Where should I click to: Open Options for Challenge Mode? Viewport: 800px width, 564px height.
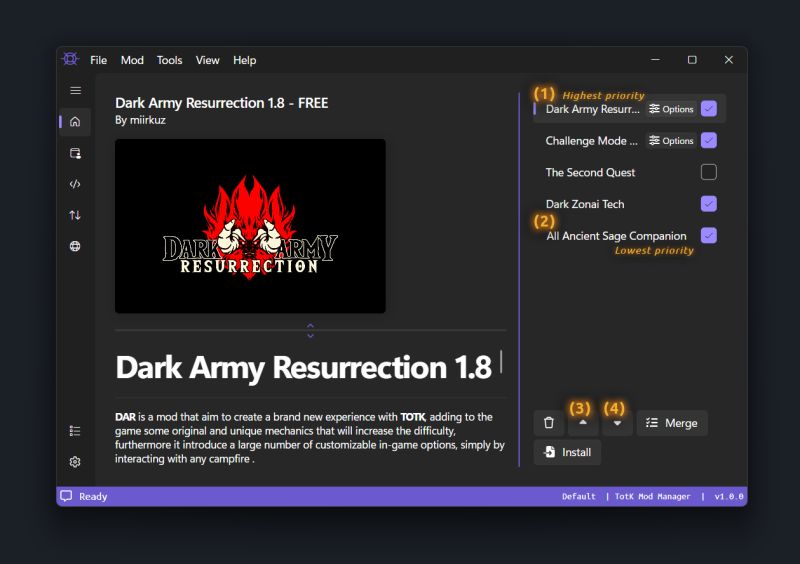(x=671, y=141)
